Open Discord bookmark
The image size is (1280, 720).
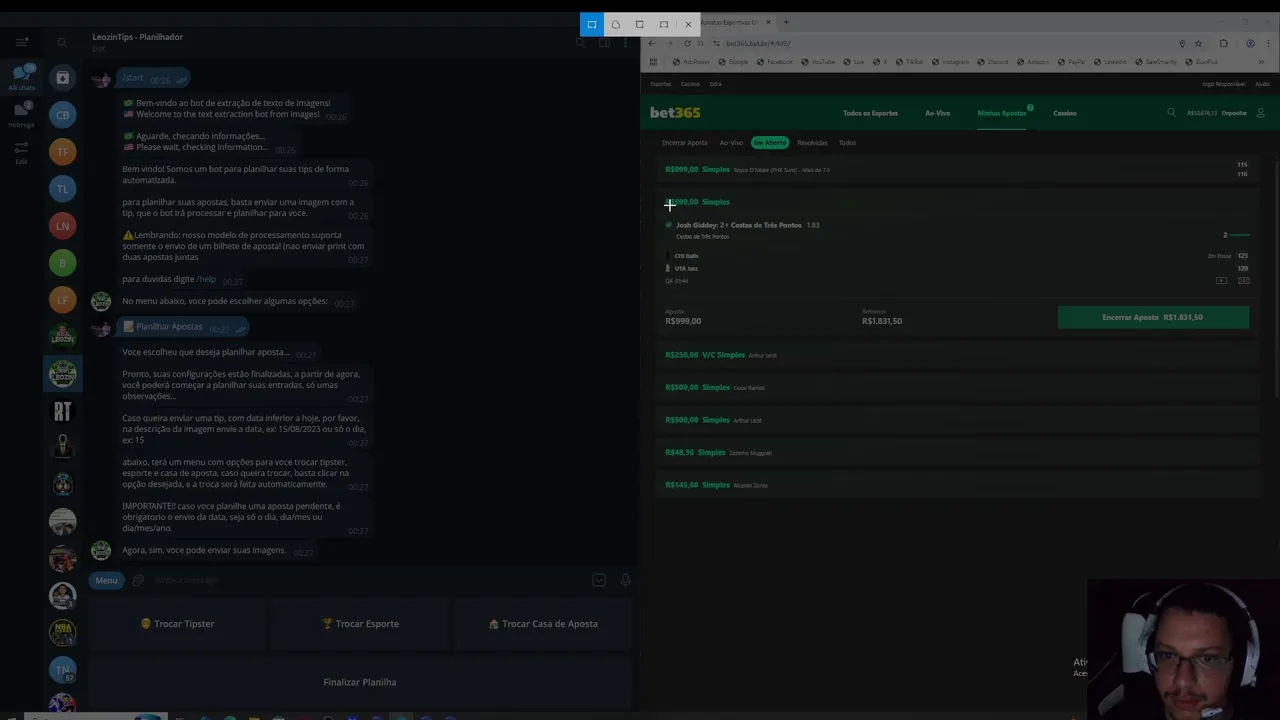point(993,62)
